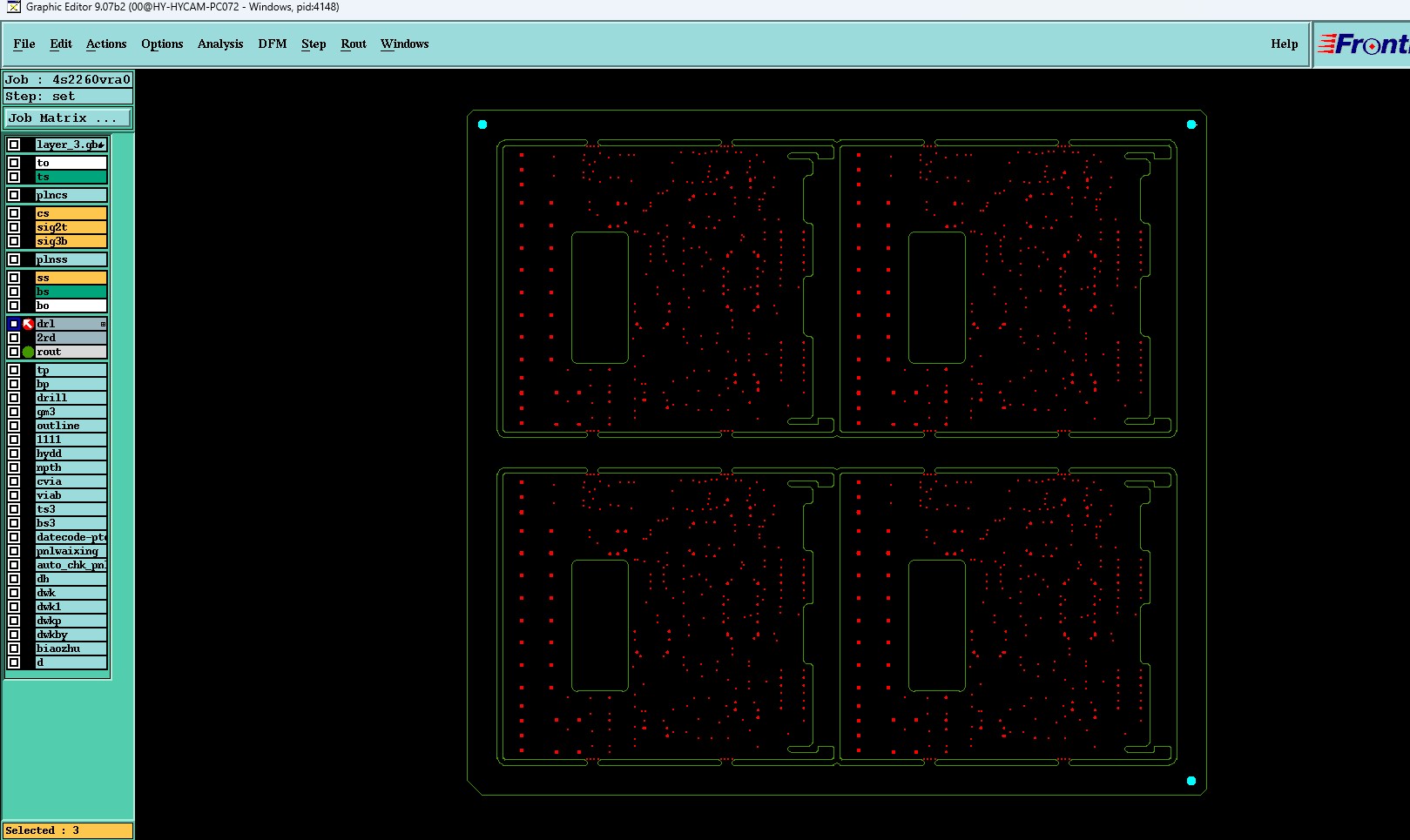Select the dwk1 layer name
The image size is (1410, 840).
[71, 607]
